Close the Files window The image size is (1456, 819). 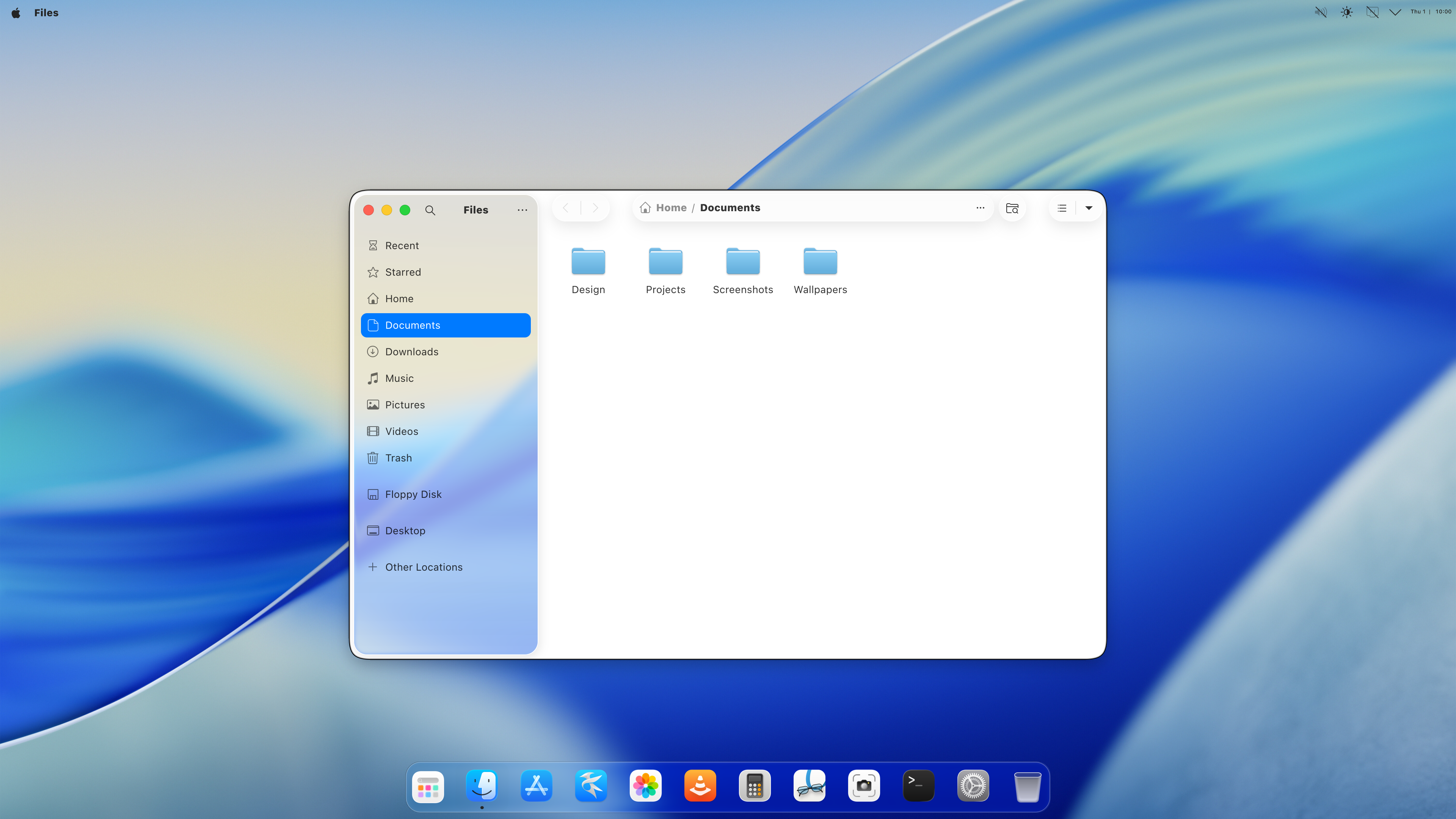pyautogui.click(x=369, y=210)
